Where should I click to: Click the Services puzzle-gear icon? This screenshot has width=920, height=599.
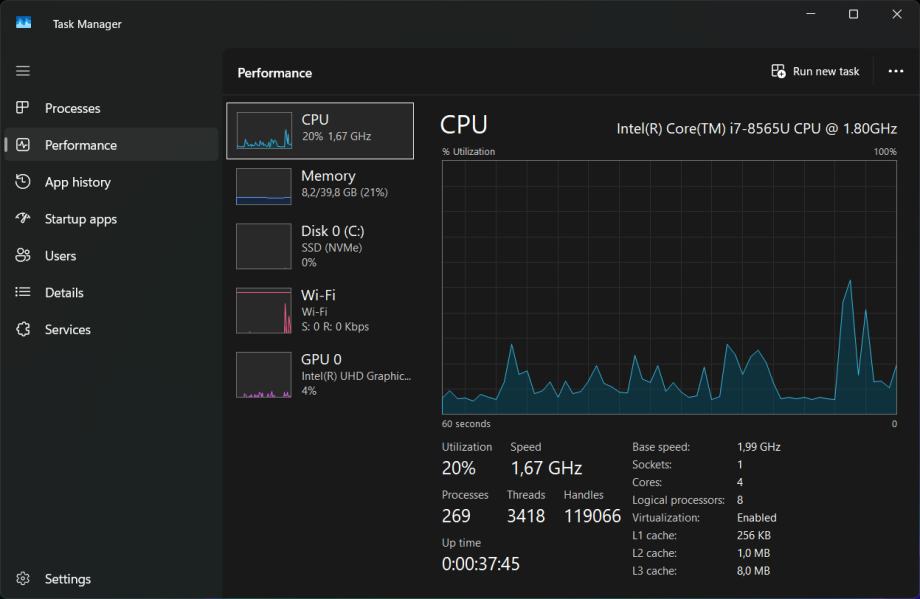click(23, 330)
